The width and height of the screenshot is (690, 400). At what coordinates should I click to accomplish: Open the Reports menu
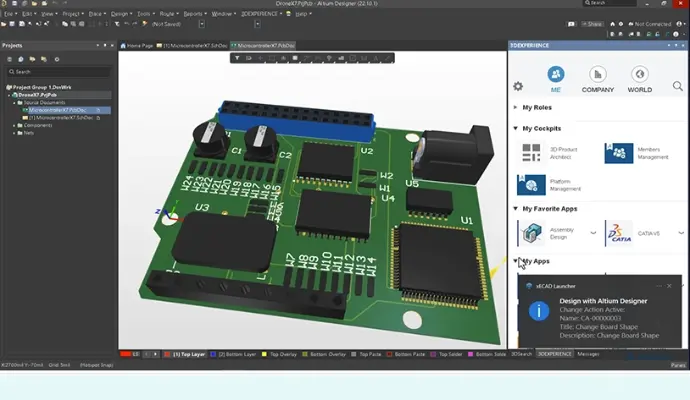[x=195, y=14]
